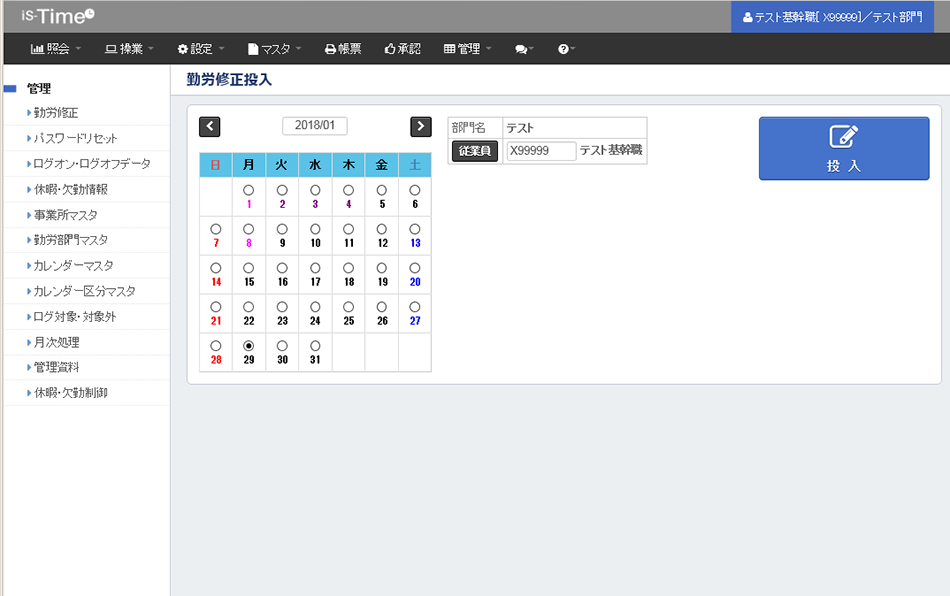Click the 投入 submit button
Image resolution: width=950 pixels, height=596 pixels.
843,148
